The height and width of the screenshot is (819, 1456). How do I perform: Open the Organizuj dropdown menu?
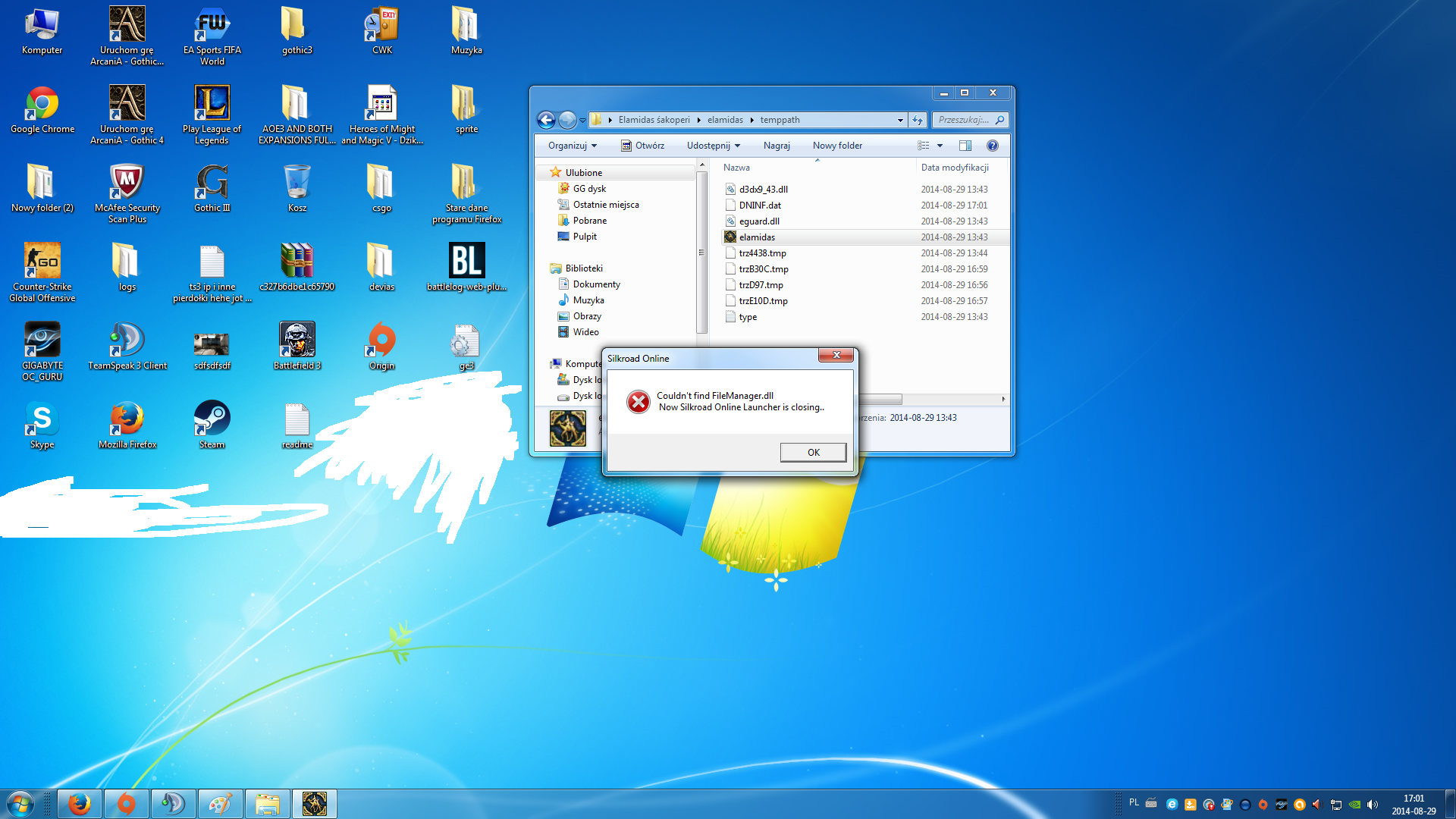coord(573,146)
